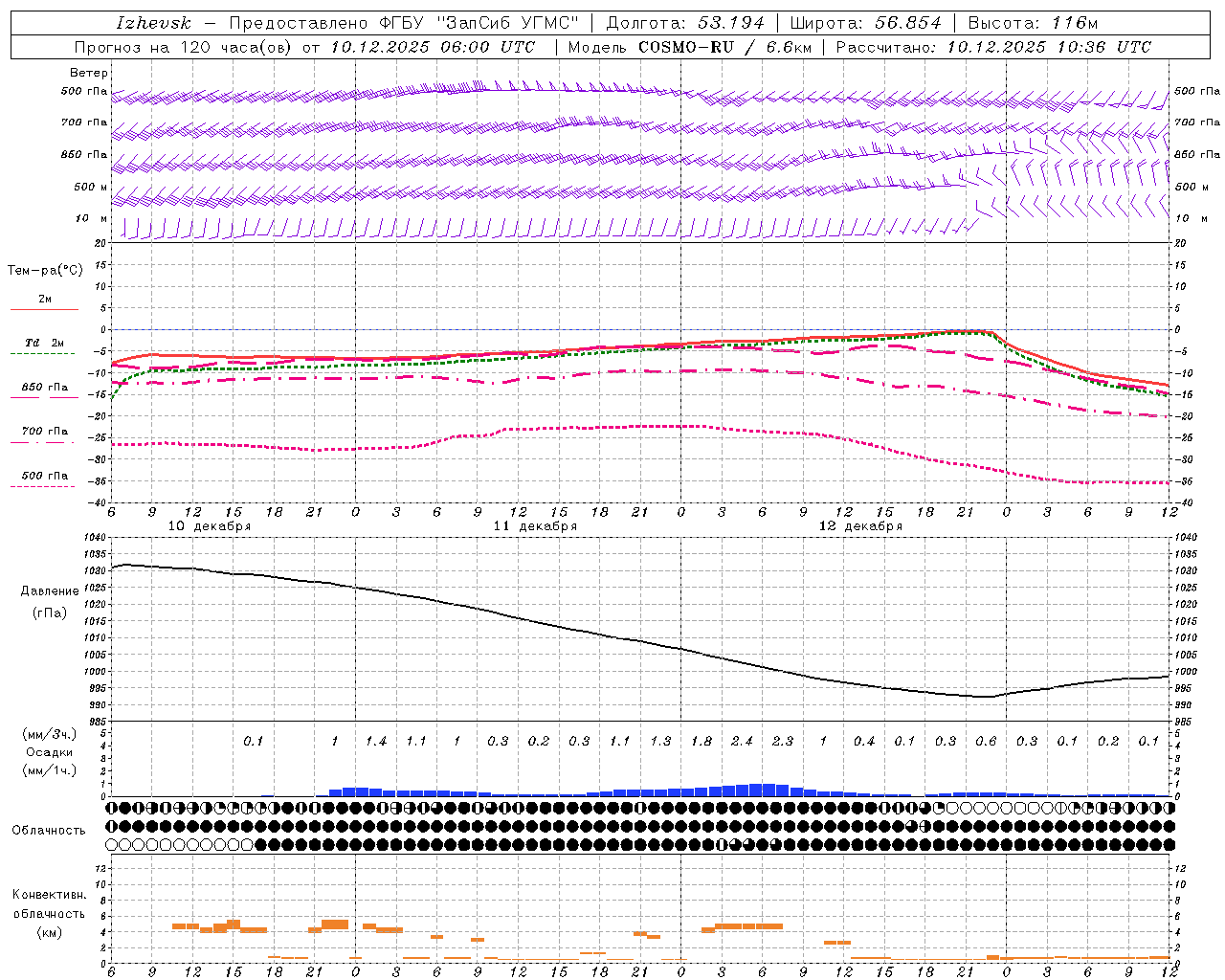The height and width of the screenshot is (980, 1225).
Task: Click the precipitation value 1.4
Action: (376, 741)
